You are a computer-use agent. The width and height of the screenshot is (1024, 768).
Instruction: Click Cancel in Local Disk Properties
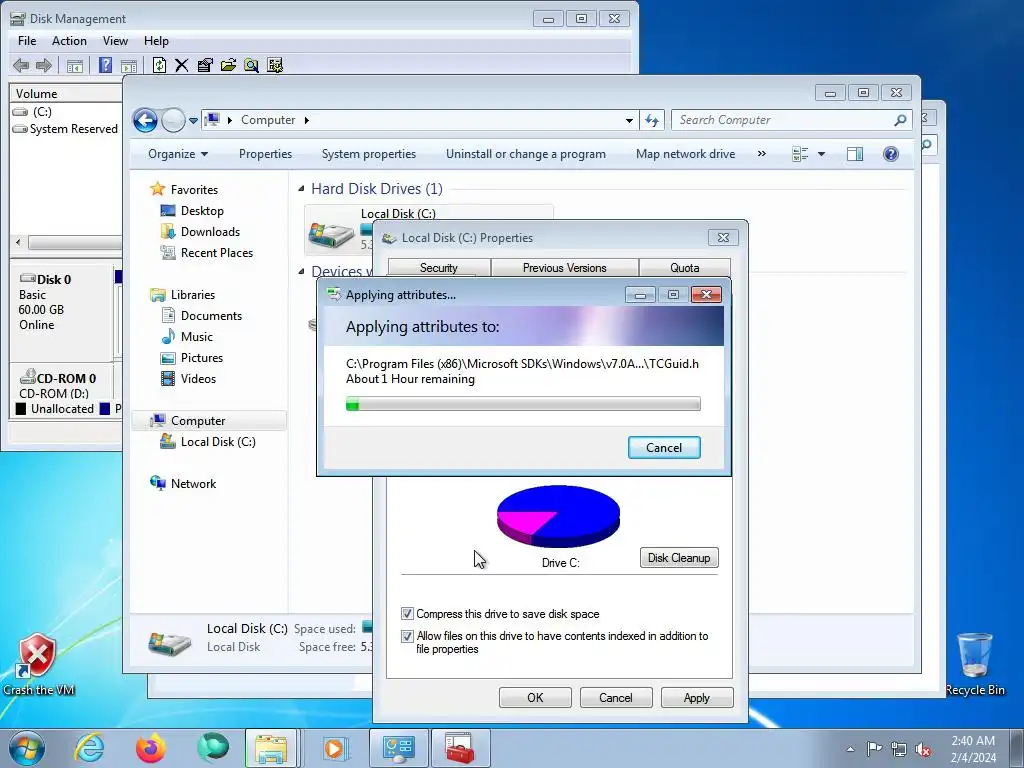pyautogui.click(x=616, y=697)
